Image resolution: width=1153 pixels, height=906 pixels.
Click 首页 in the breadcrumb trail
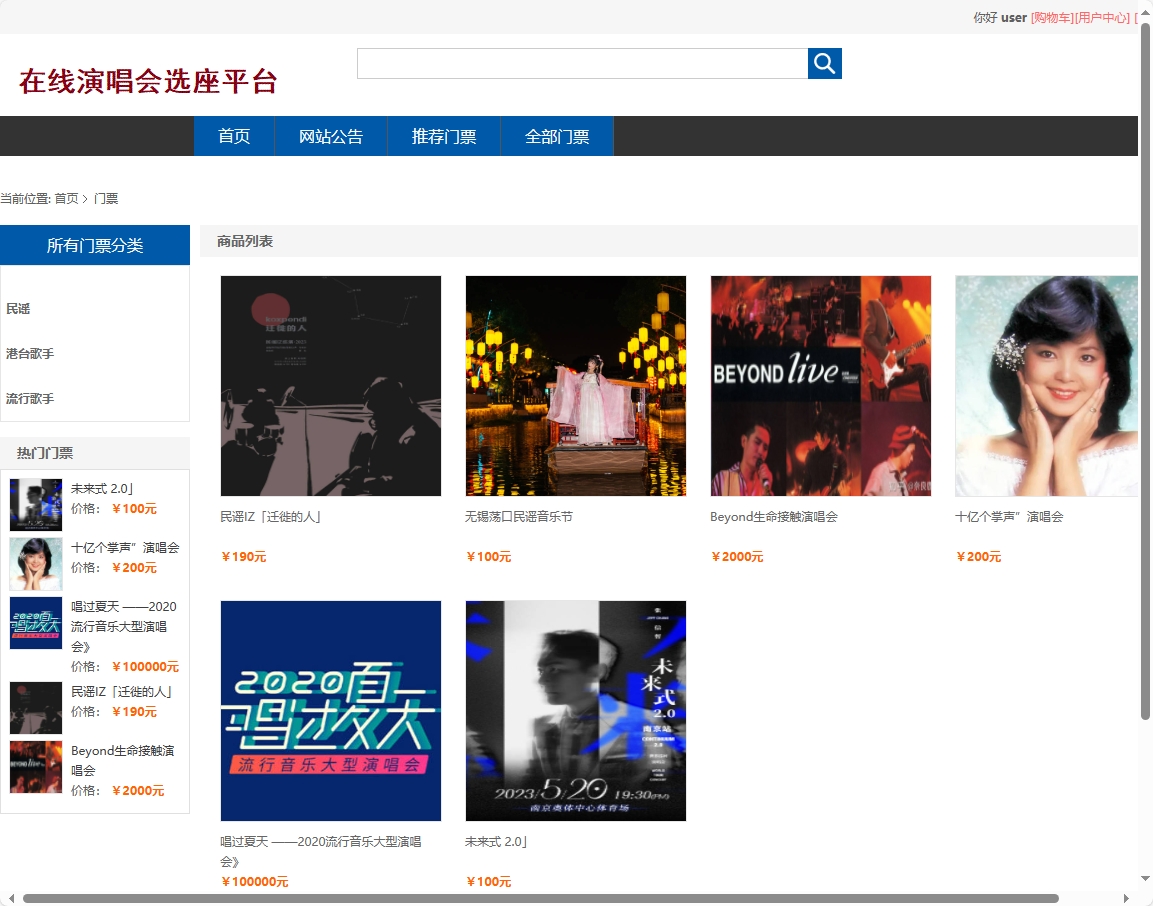[66, 198]
